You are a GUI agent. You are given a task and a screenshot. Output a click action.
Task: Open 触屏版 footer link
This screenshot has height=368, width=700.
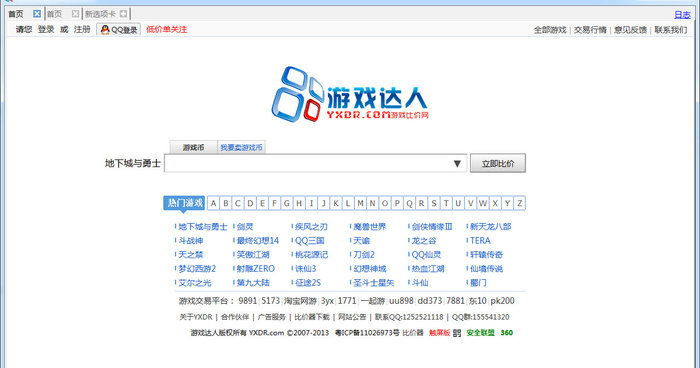pos(439,333)
